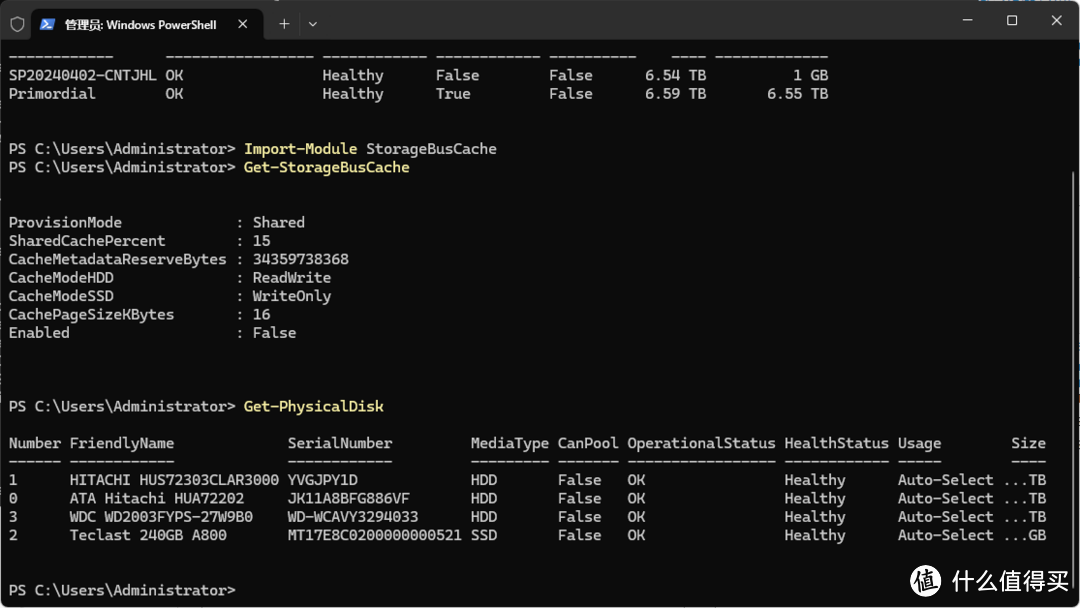Click the HDD media type of HITACHI HUS72303CLAR3000
1080x608 pixels.
point(484,480)
